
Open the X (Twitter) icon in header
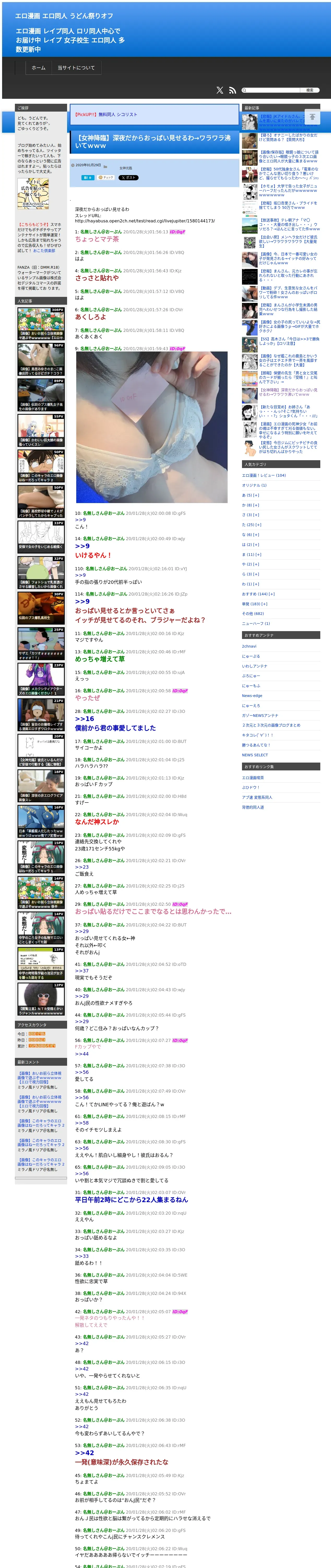click(x=220, y=90)
